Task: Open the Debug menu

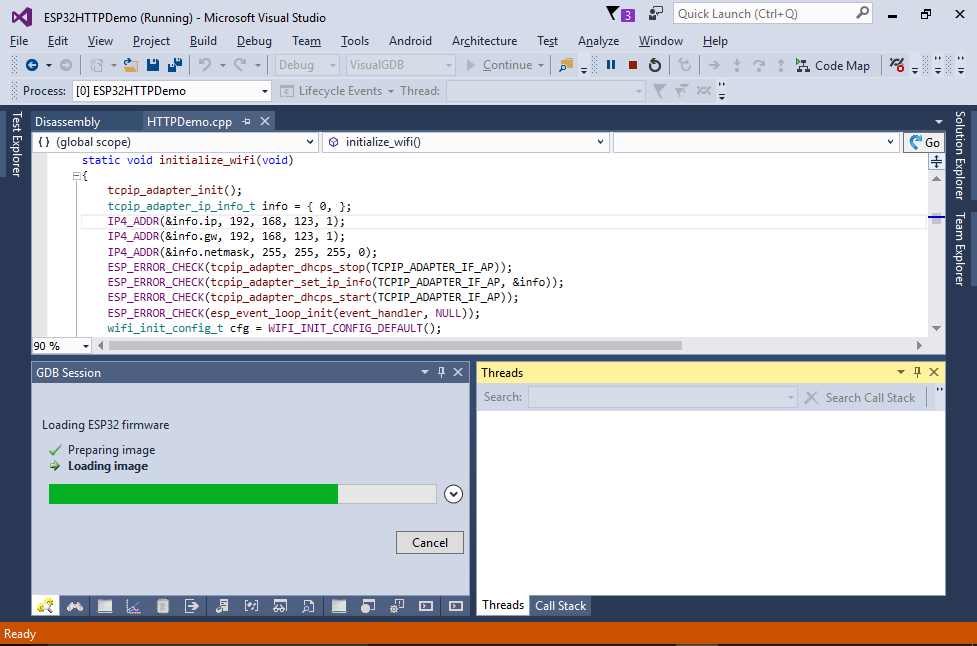Action: (x=254, y=41)
